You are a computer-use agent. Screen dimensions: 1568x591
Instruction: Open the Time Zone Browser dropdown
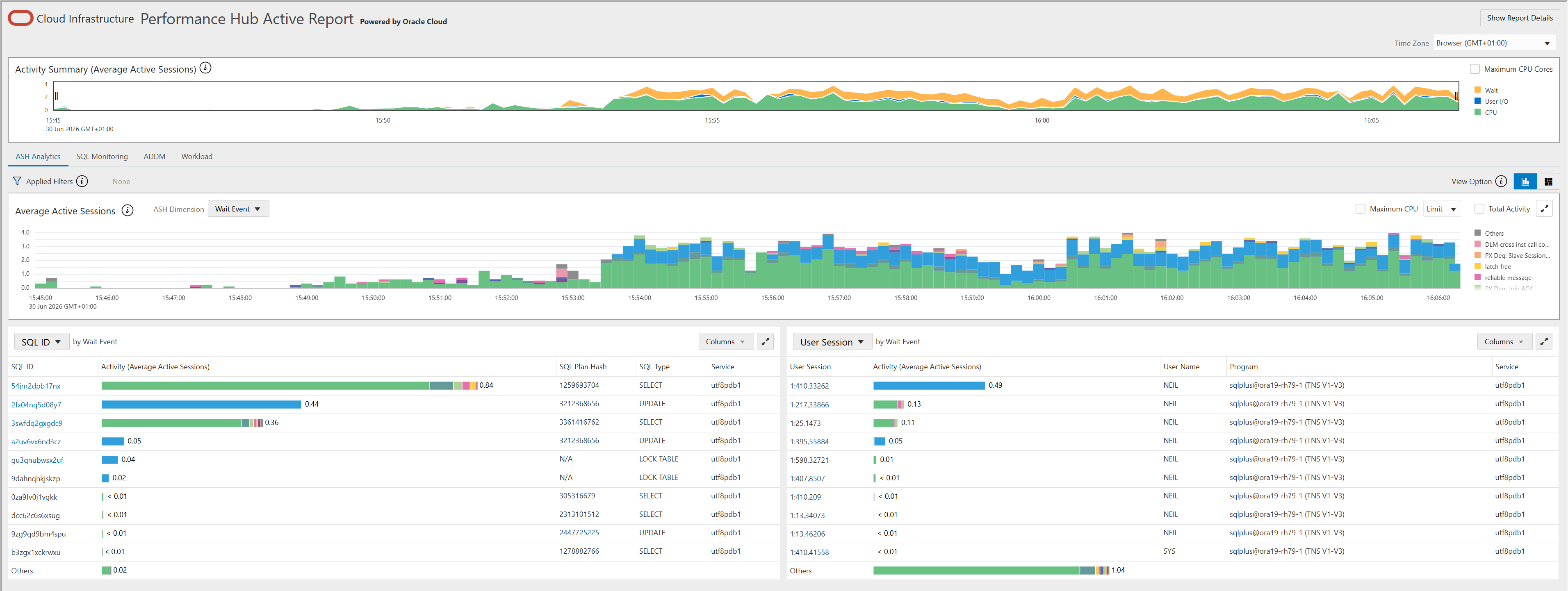point(1493,43)
